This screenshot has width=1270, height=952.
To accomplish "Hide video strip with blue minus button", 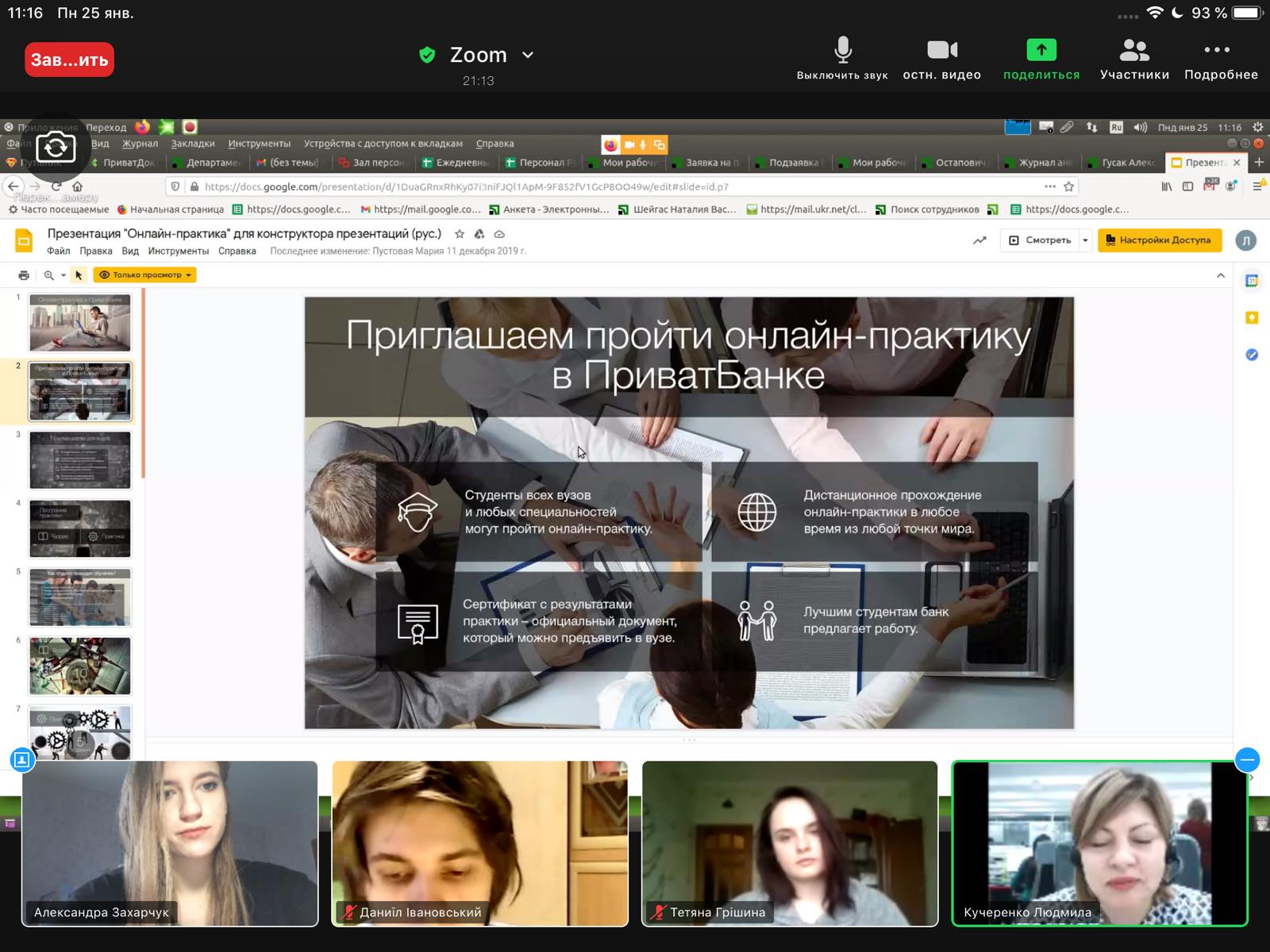I will [1248, 760].
